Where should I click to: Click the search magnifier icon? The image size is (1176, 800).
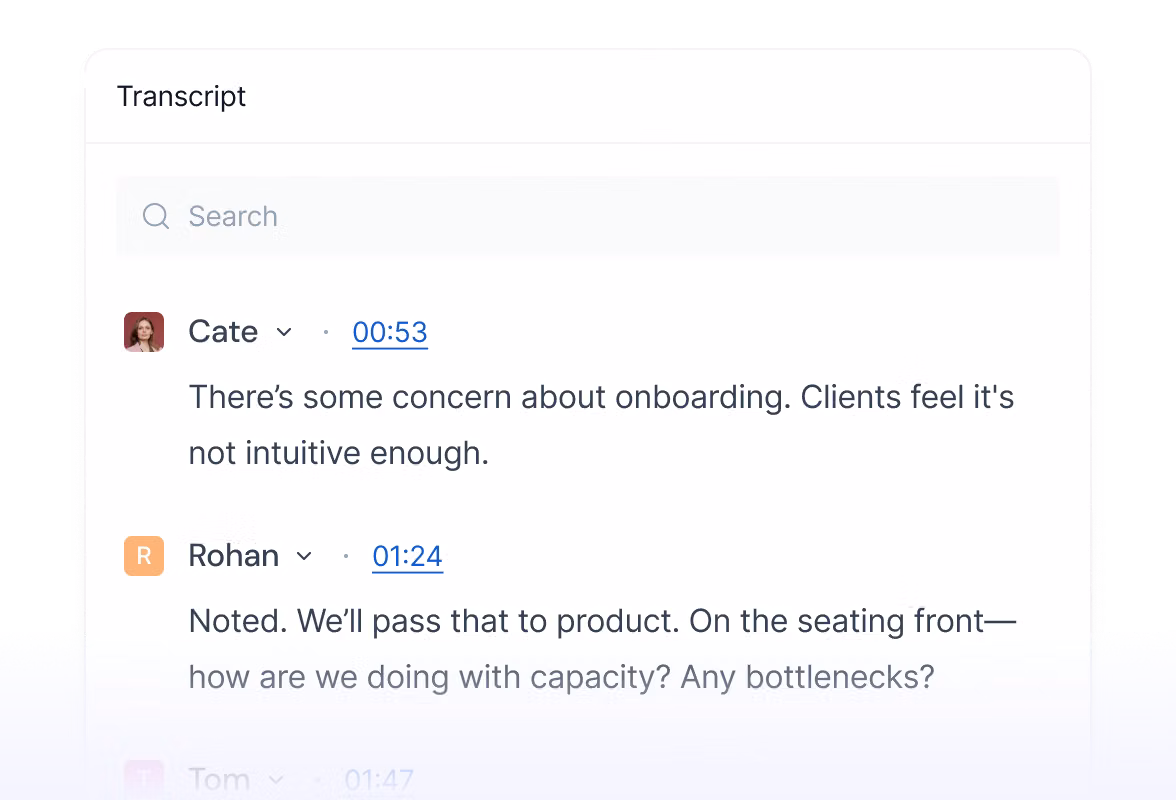click(x=156, y=216)
